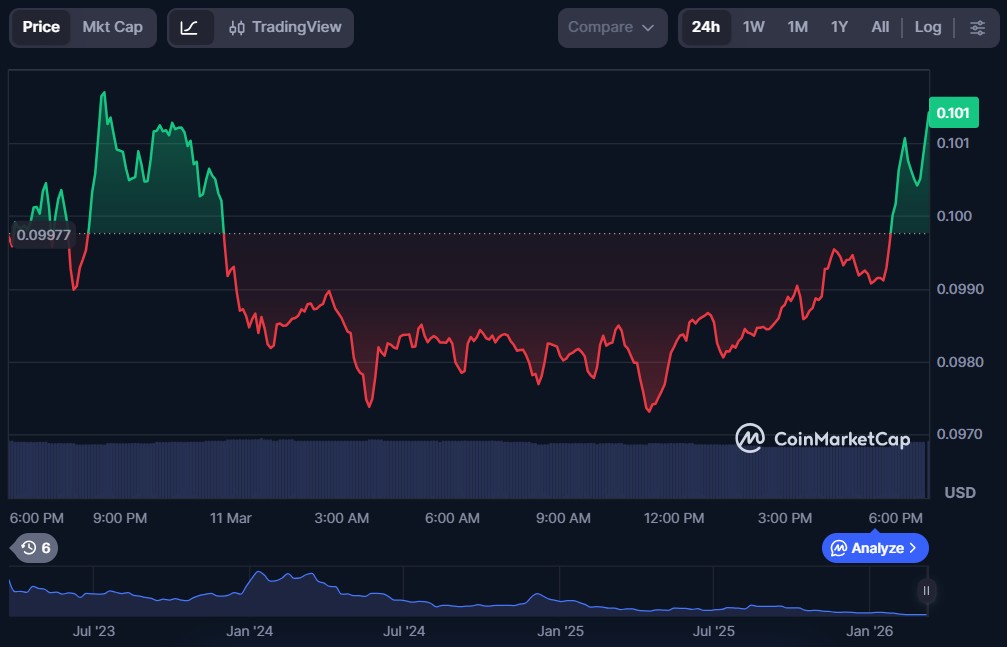Open chart settings sliders icon

tap(977, 27)
